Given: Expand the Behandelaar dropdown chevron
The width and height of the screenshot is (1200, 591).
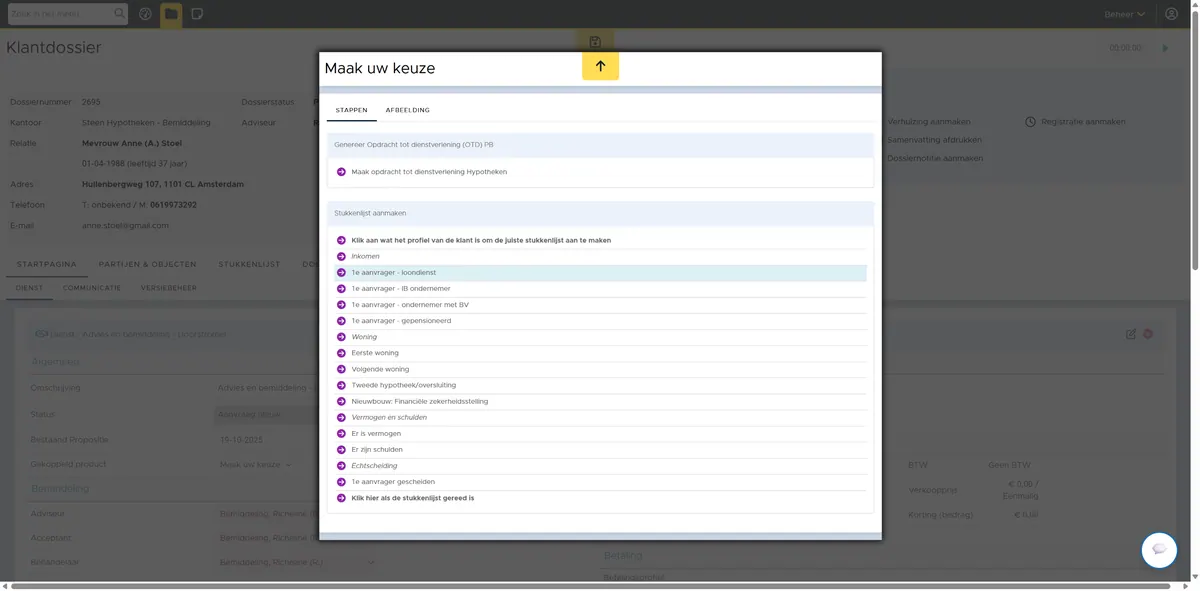Looking at the screenshot, I should point(372,562).
